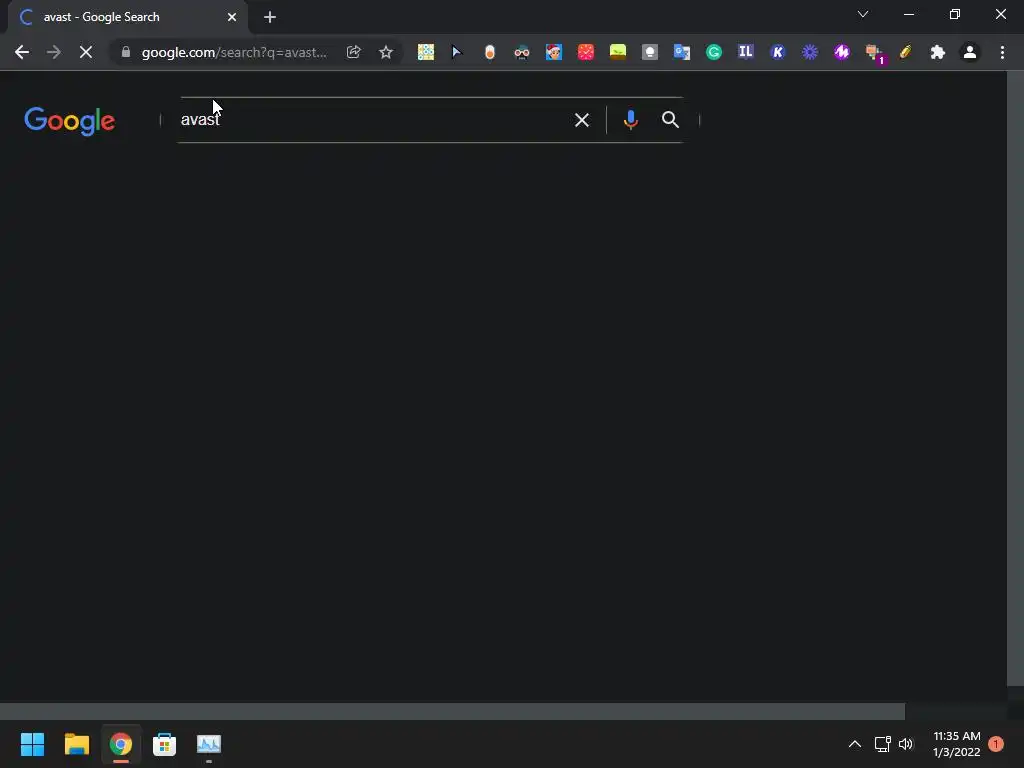Show hidden system tray icons

854,744
